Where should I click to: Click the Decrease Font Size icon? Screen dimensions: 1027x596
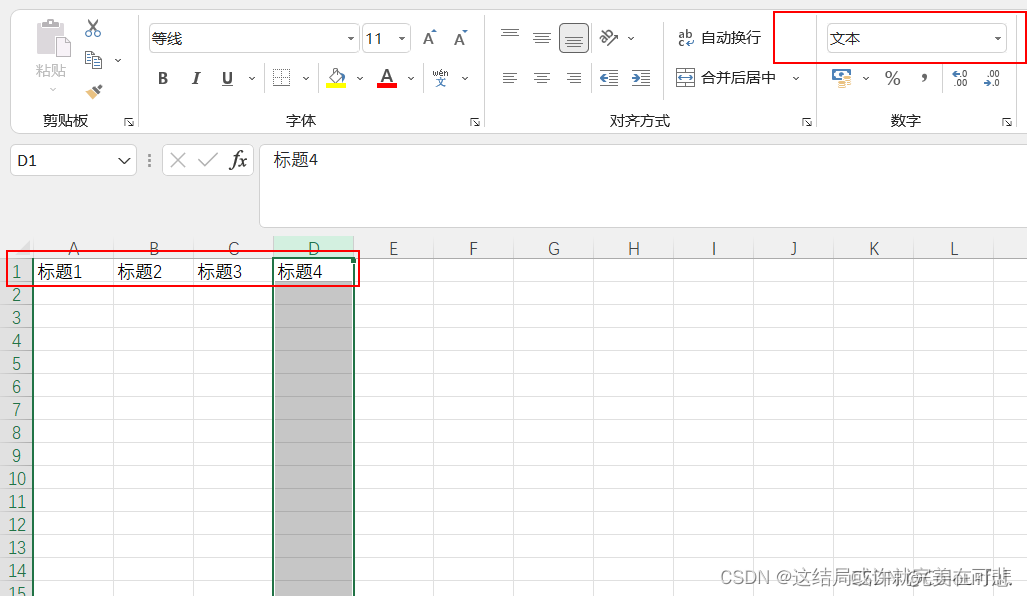coord(460,38)
